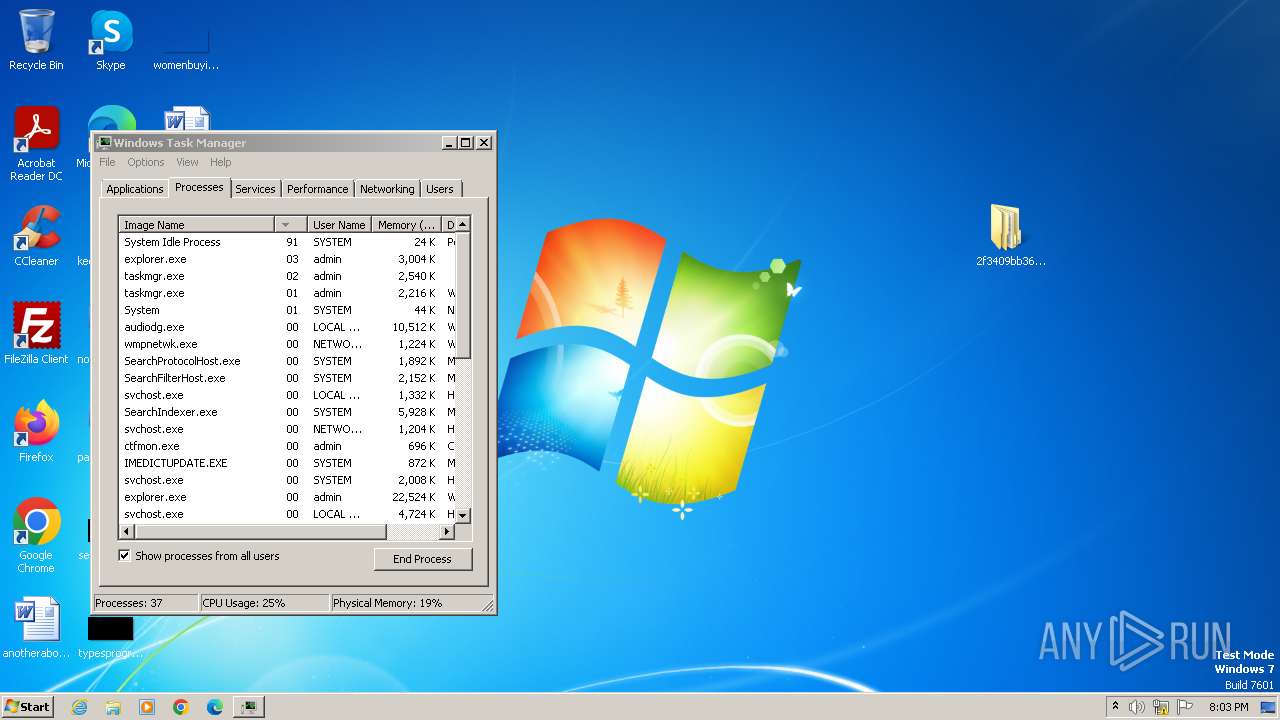The image size is (1280, 720).
Task: Launch Microsoft Edge from taskbar
Action: coord(215,707)
